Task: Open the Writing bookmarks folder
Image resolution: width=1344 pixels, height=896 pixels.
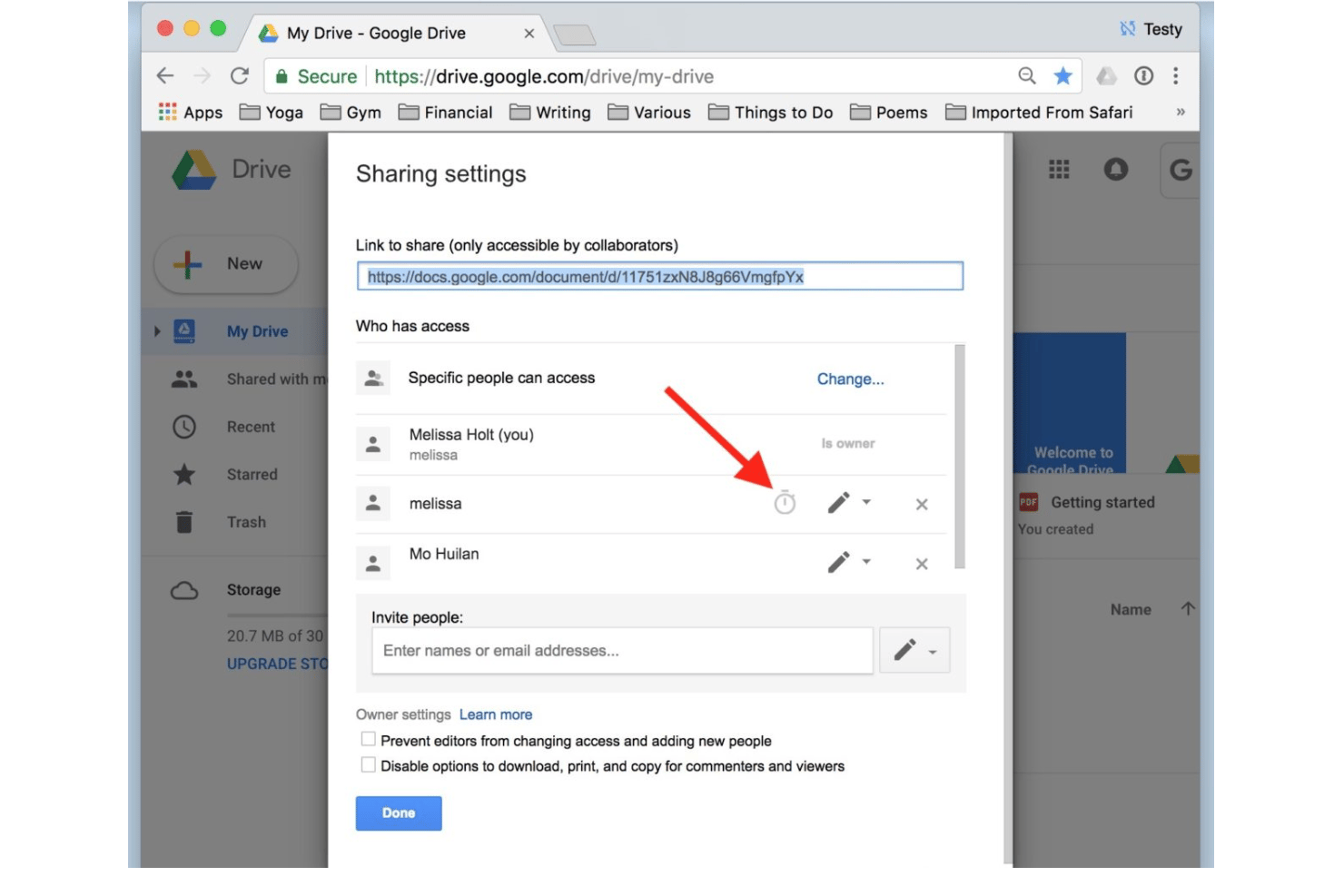Action: pyautogui.click(x=550, y=112)
